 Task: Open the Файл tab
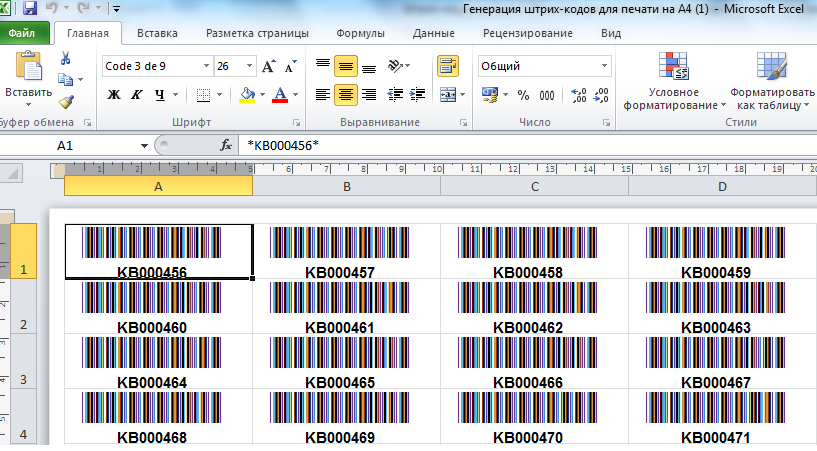click(22, 33)
